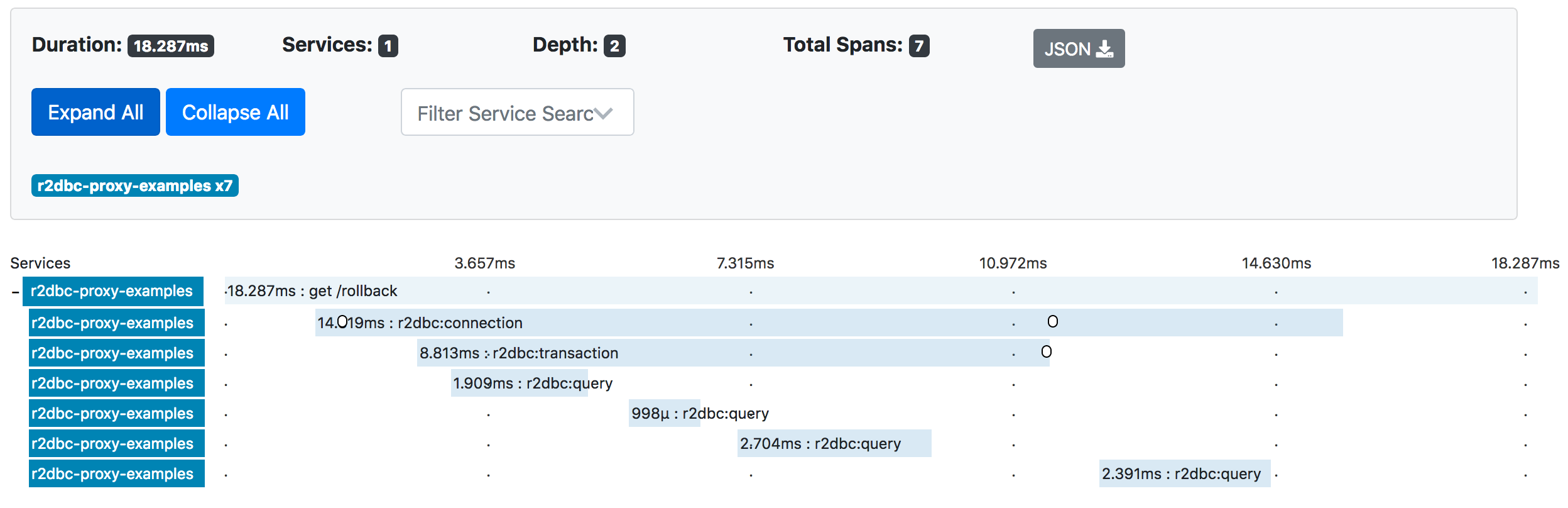Select the 2.704ms r2dbc:query span

point(834,443)
